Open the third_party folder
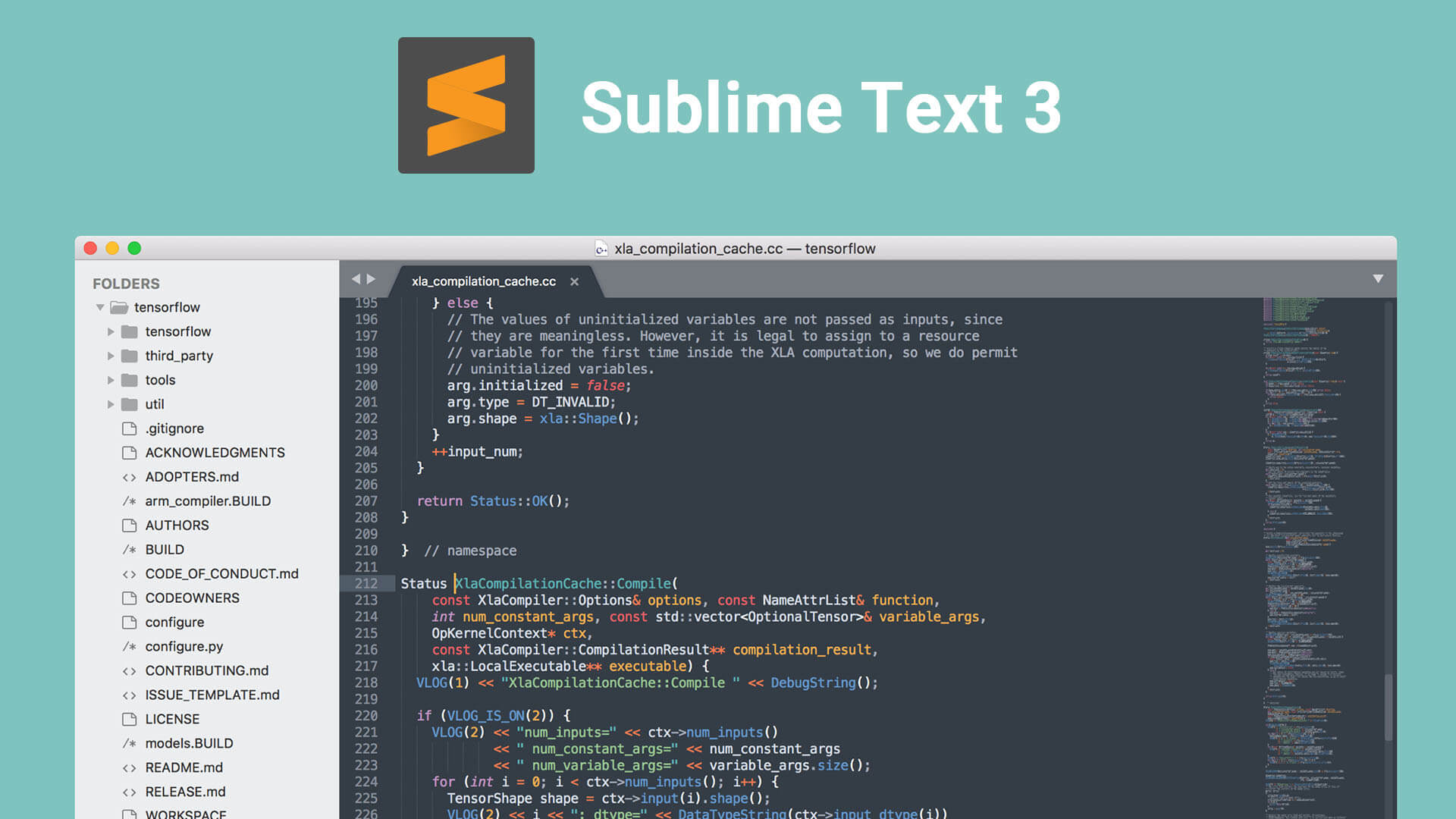Image resolution: width=1456 pixels, height=819 pixels. click(179, 356)
